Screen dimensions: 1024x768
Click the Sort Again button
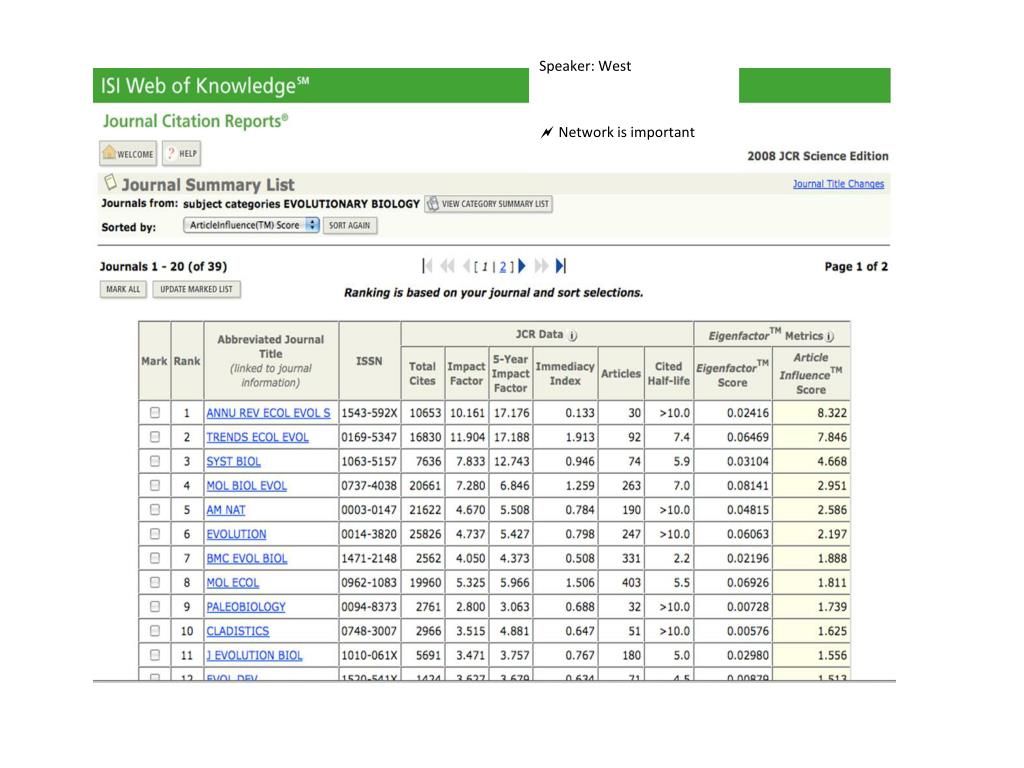point(349,225)
